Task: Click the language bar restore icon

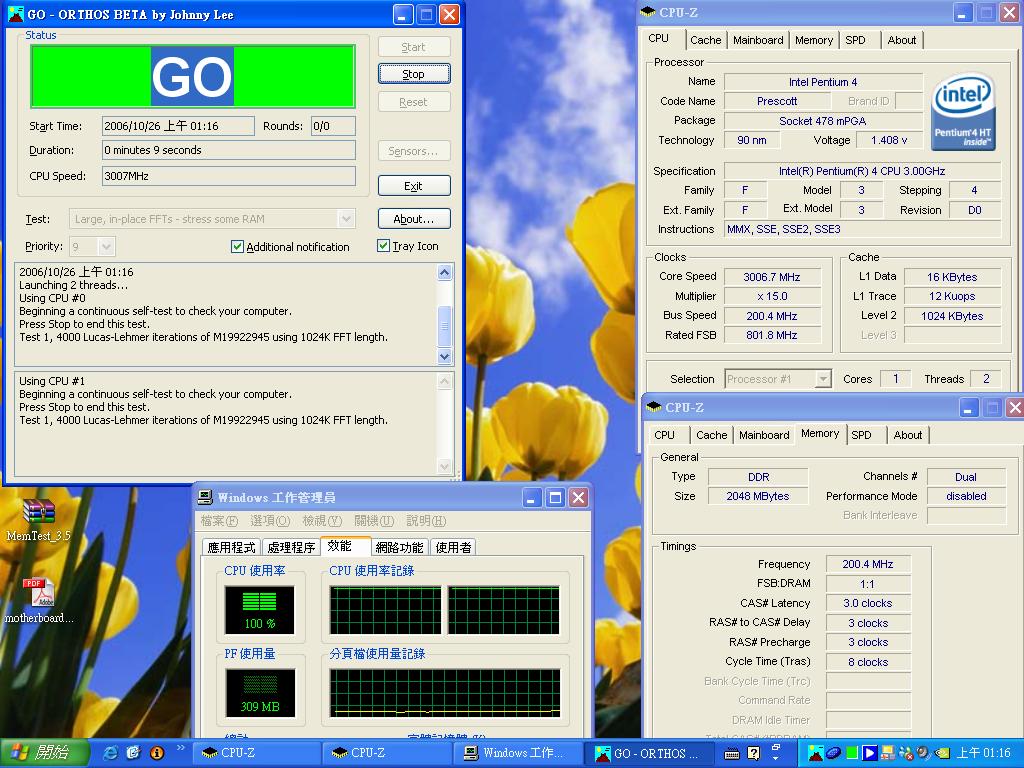Action: (776, 747)
